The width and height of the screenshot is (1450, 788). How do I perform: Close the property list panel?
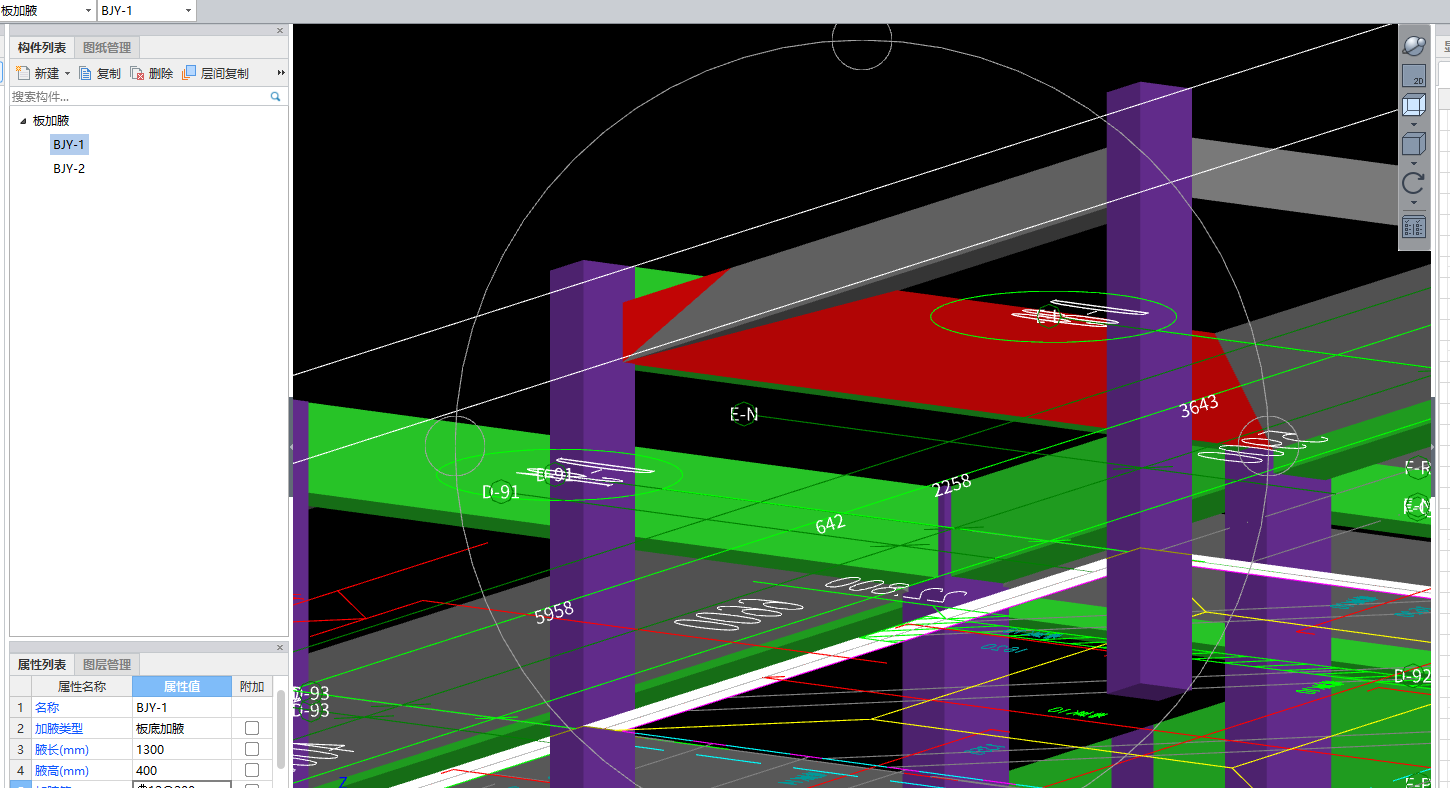click(x=280, y=647)
